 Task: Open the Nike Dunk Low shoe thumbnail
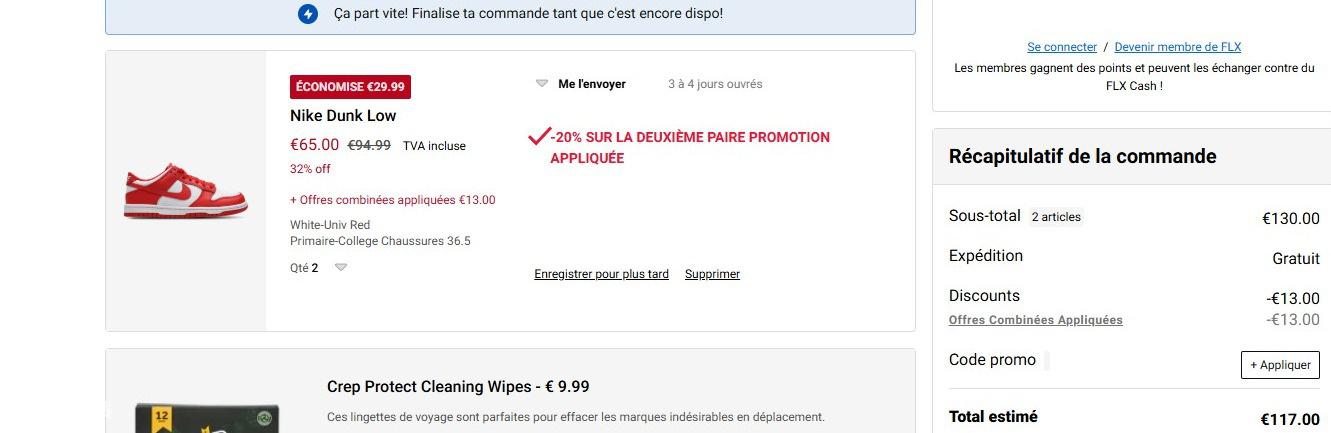point(186,191)
